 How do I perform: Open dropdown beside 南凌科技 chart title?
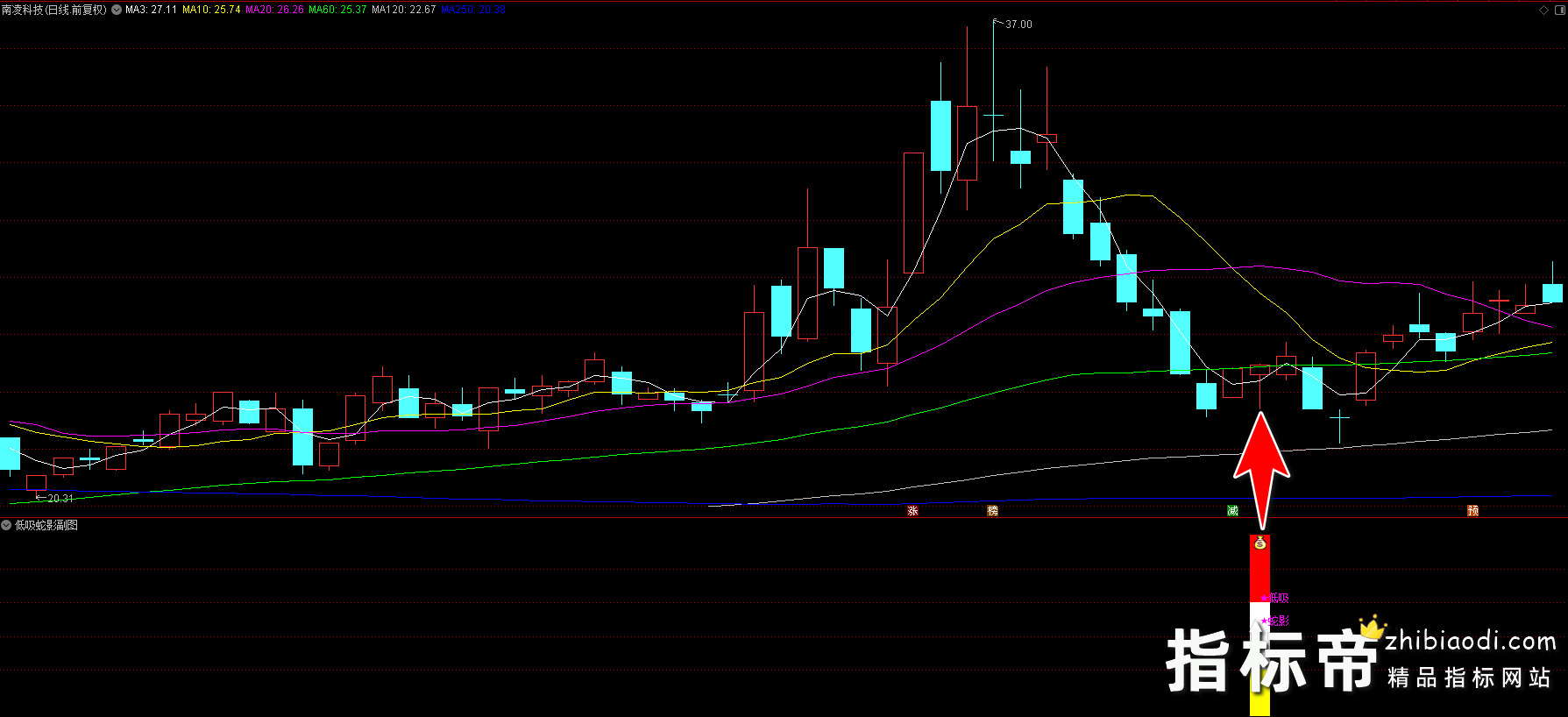117,10
